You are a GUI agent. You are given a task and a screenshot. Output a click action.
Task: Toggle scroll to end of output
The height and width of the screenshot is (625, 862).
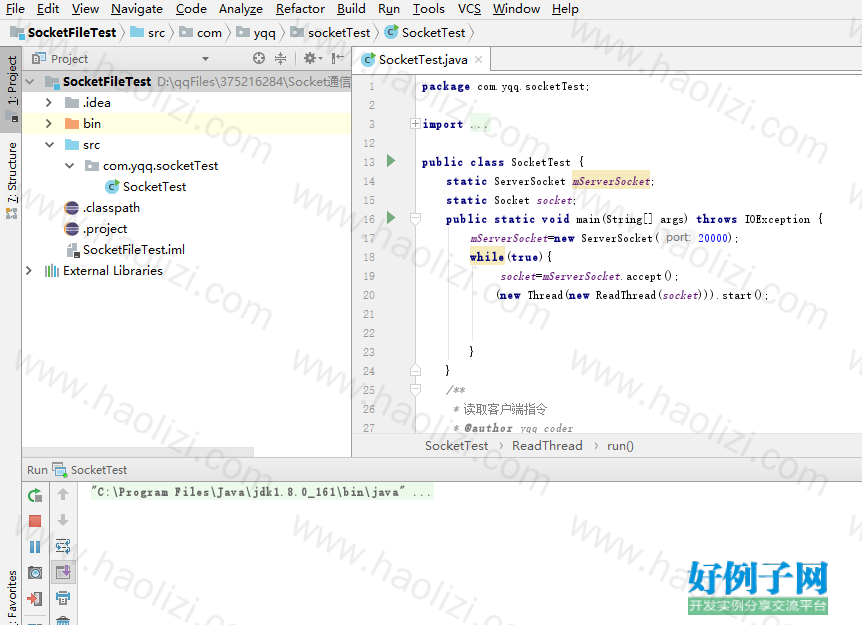click(63, 572)
